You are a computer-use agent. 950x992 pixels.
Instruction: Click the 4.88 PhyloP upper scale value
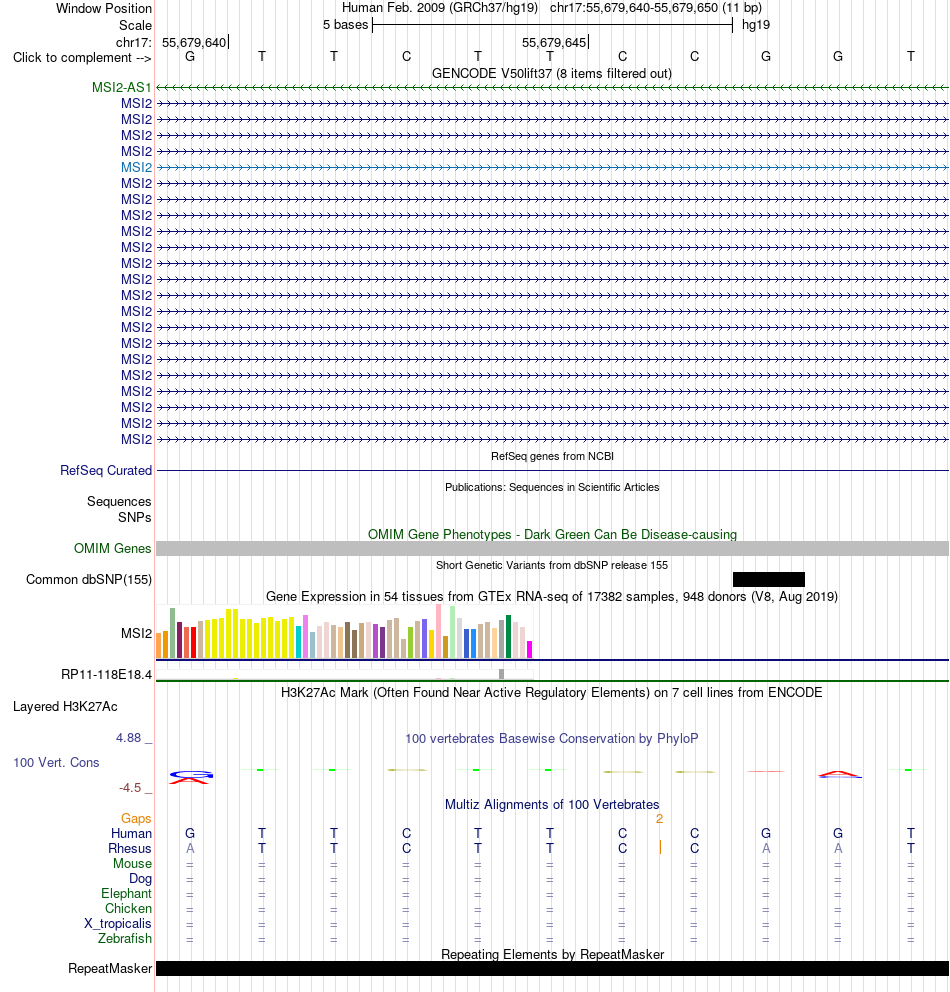pos(128,738)
